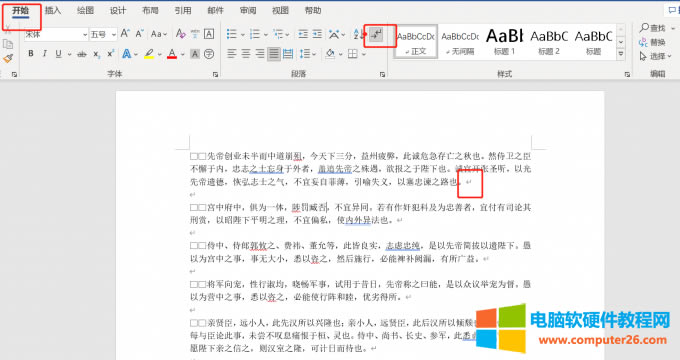Click the Decrease Font Size icon
The height and width of the screenshot is (360, 680).
[140, 33]
